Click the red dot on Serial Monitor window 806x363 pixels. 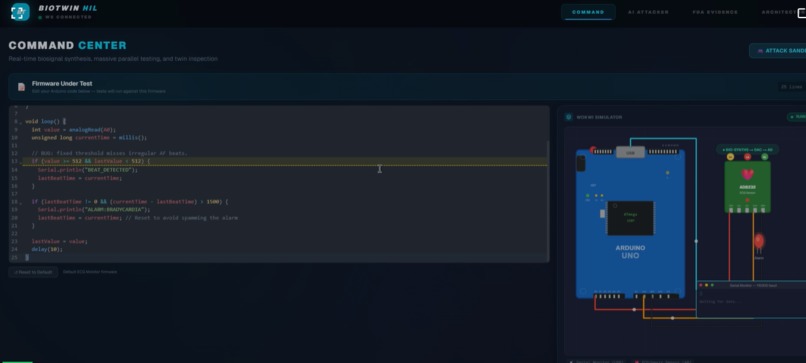coord(701,285)
